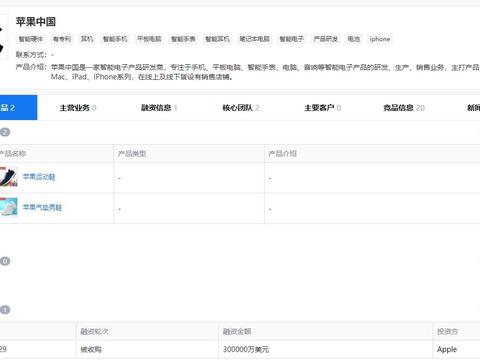The height and width of the screenshot is (360, 480).
Task: Open the 苹果运动鞋 product link
Action: (39, 177)
